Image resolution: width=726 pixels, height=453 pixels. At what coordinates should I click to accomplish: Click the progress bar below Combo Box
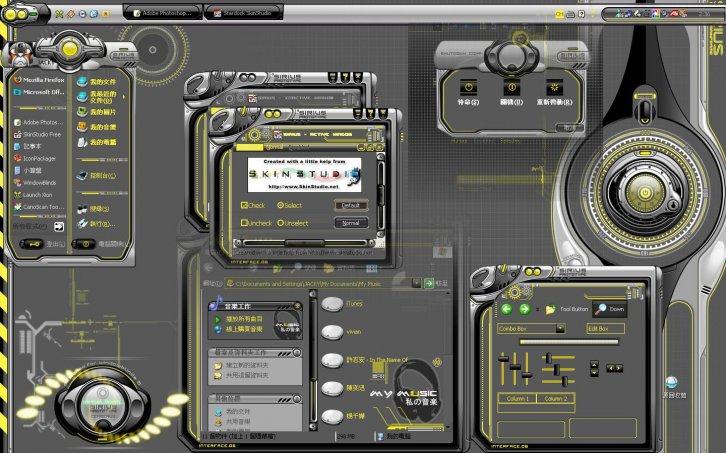(569, 342)
